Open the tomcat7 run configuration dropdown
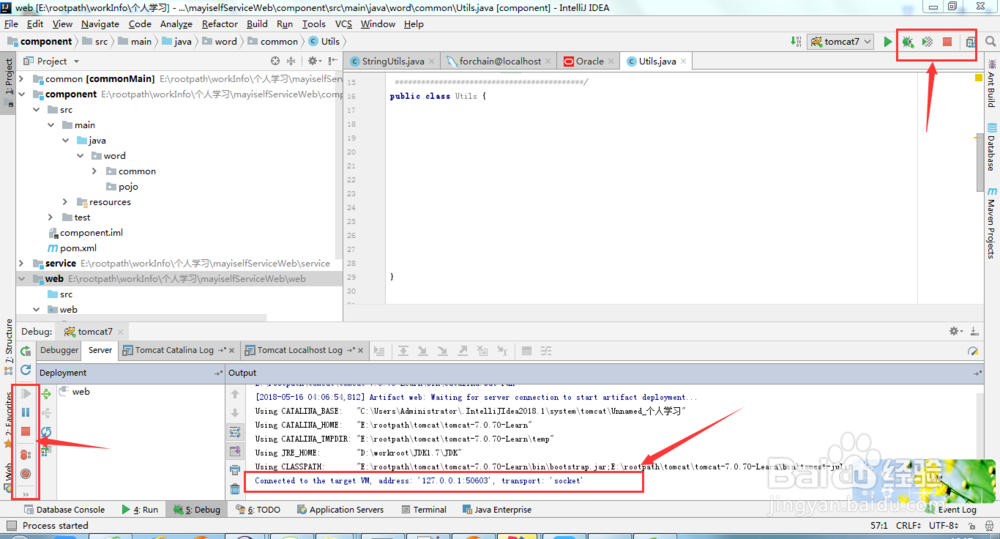 pos(841,41)
